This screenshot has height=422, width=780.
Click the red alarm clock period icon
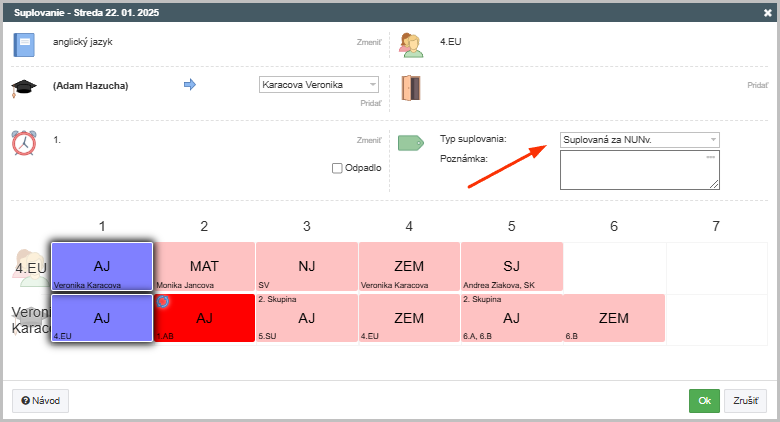pyautogui.click(x=24, y=143)
